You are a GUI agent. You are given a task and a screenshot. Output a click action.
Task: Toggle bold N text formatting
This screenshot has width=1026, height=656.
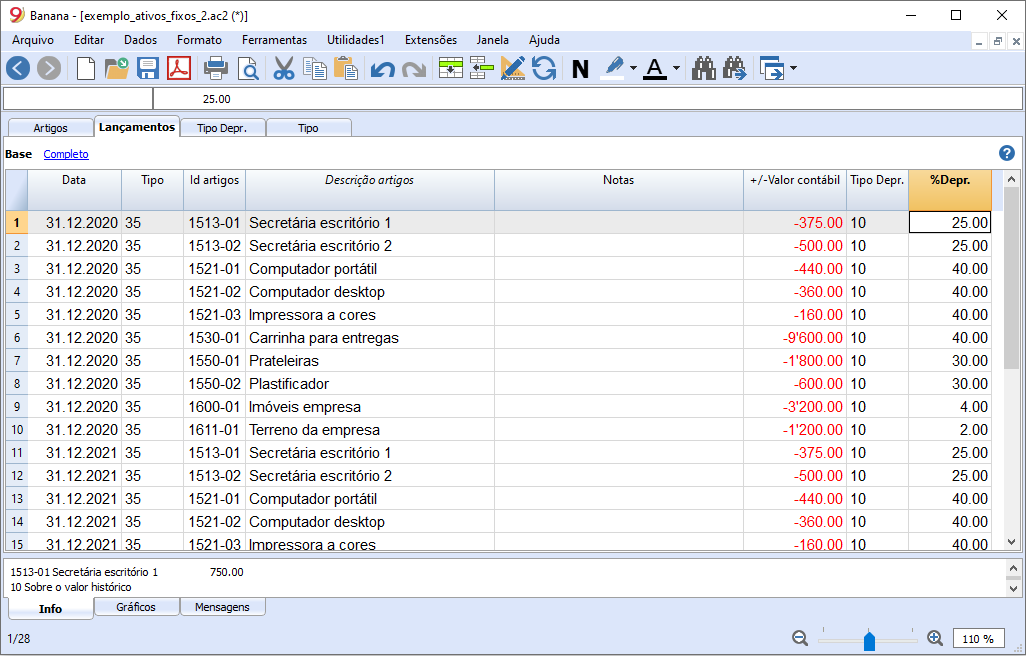[580, 69]
